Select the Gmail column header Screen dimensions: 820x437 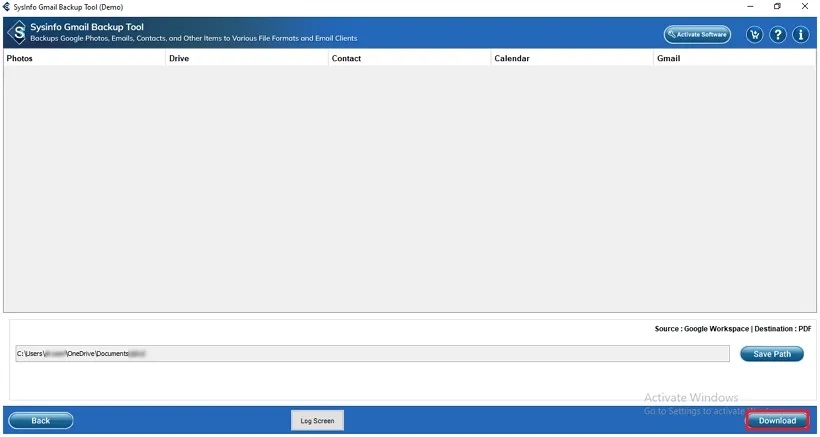[735, 58]
